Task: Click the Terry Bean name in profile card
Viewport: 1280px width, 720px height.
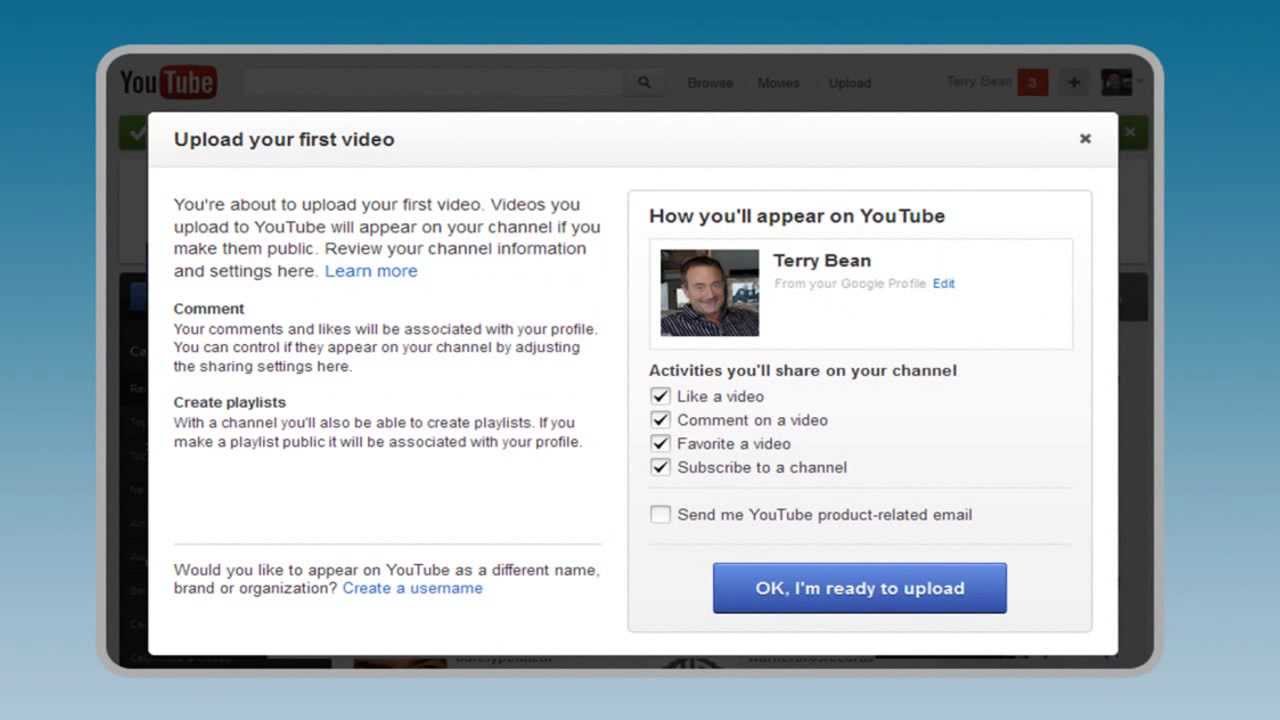Action: (x=822, y=261)
